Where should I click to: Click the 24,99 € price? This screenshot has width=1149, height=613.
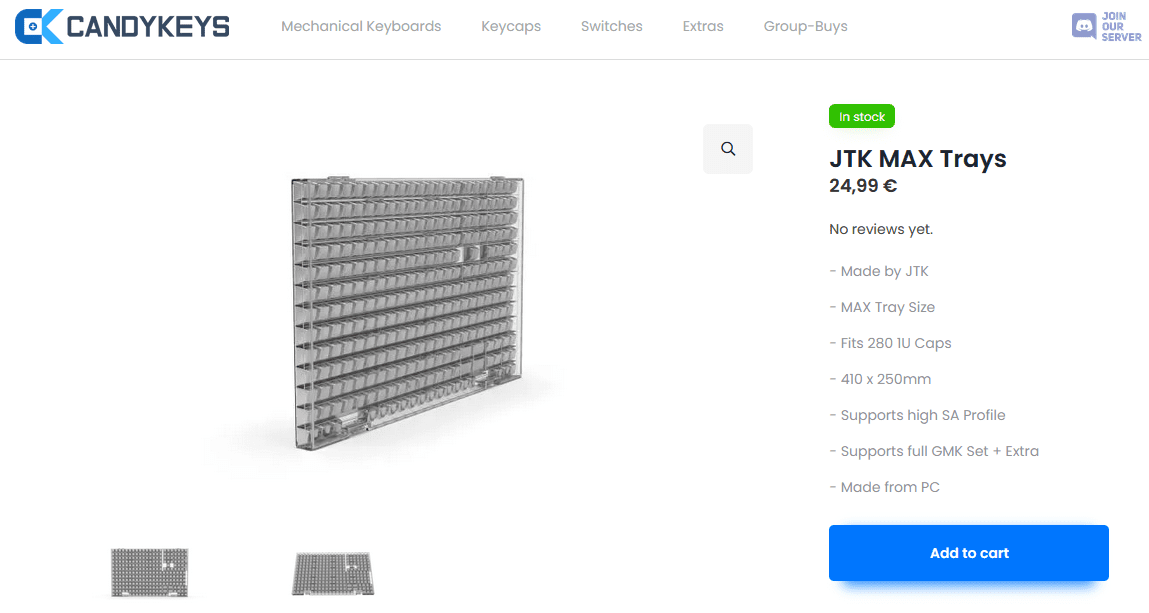tap(862, 186)
